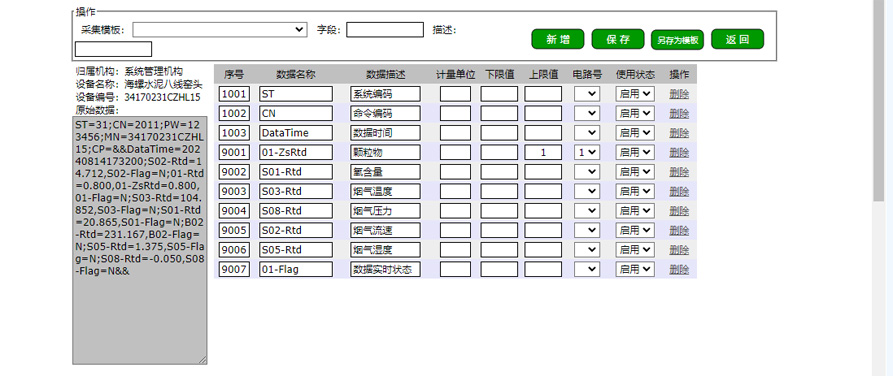
Task: Click the description field 系统编码
Action: (386, 94)
